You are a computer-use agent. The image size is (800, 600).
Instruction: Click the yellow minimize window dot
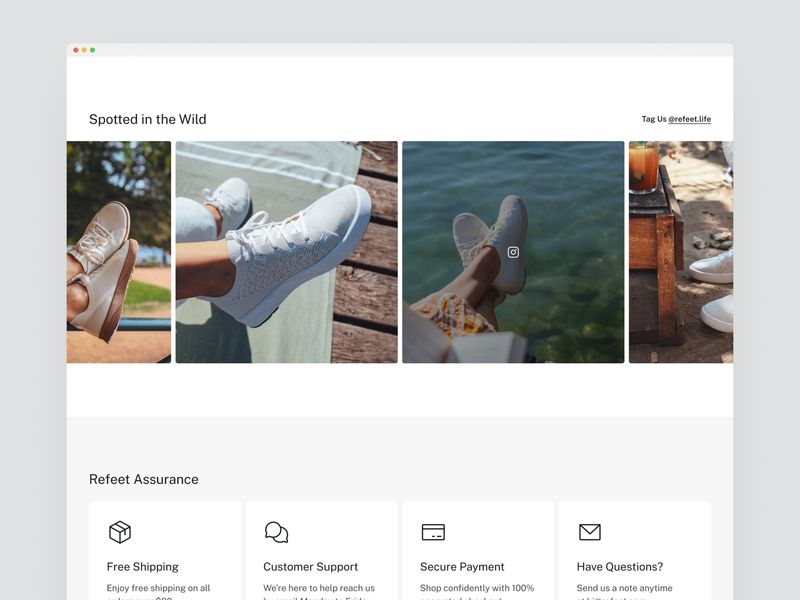(x=84, y=50)
